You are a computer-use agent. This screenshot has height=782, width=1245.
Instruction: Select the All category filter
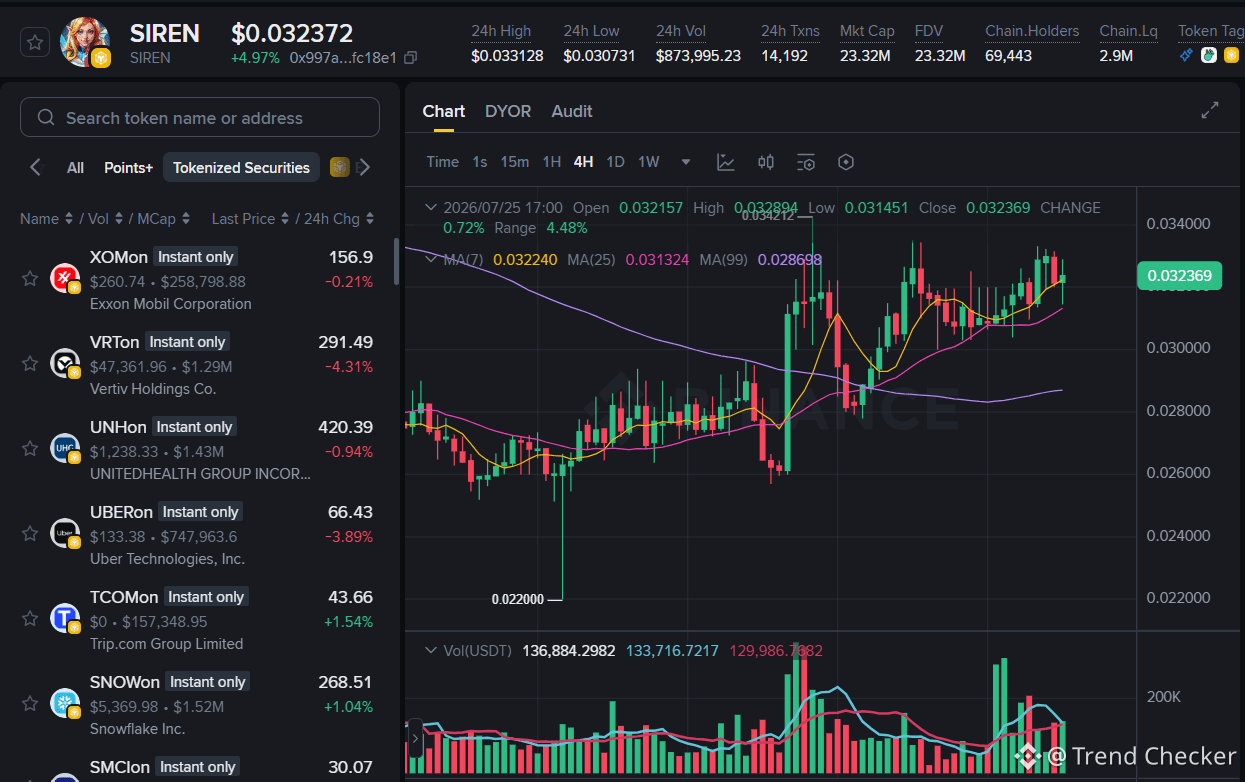[x=75, y=167]
